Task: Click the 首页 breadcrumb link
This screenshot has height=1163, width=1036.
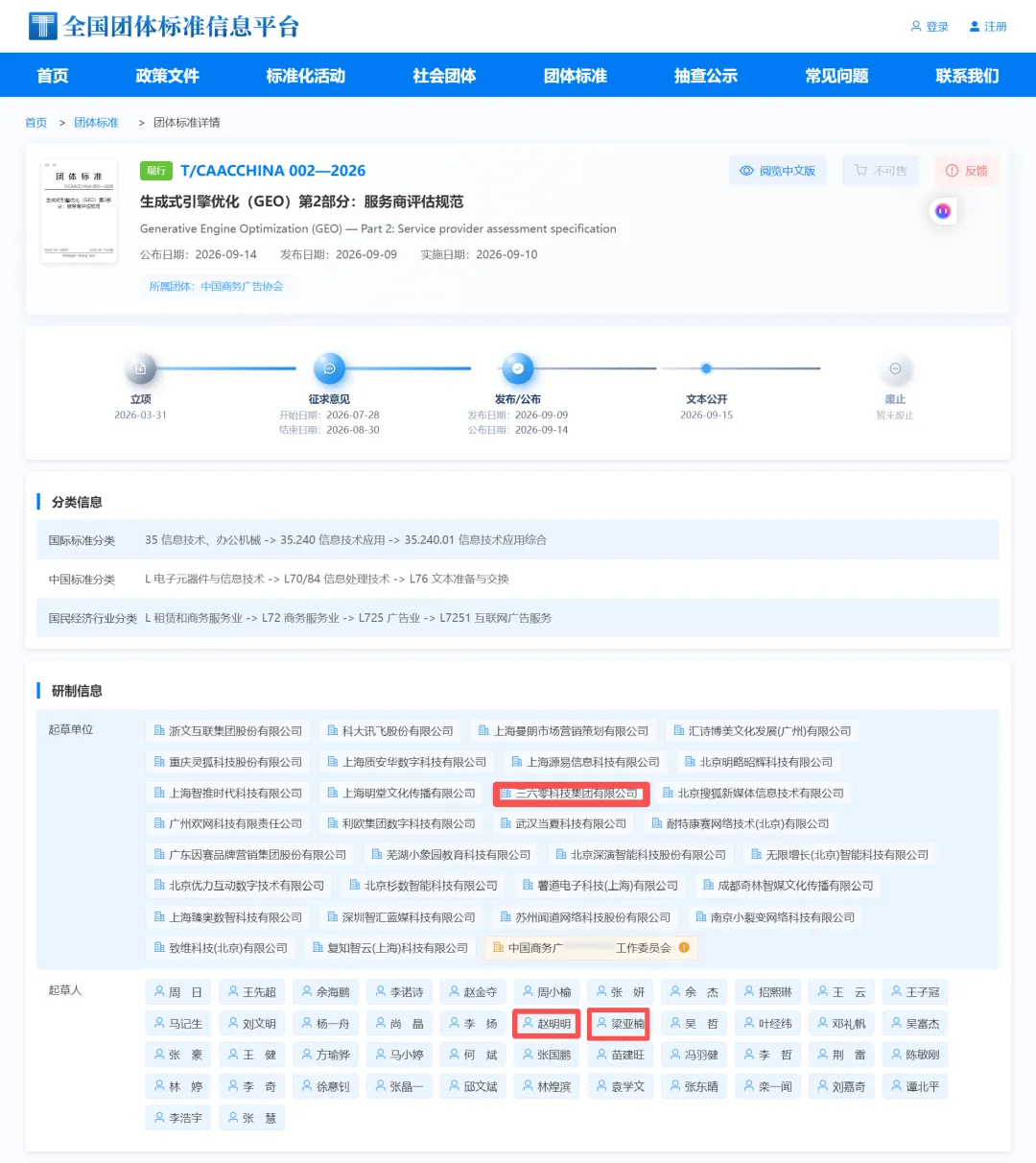Action: (36, 123)
